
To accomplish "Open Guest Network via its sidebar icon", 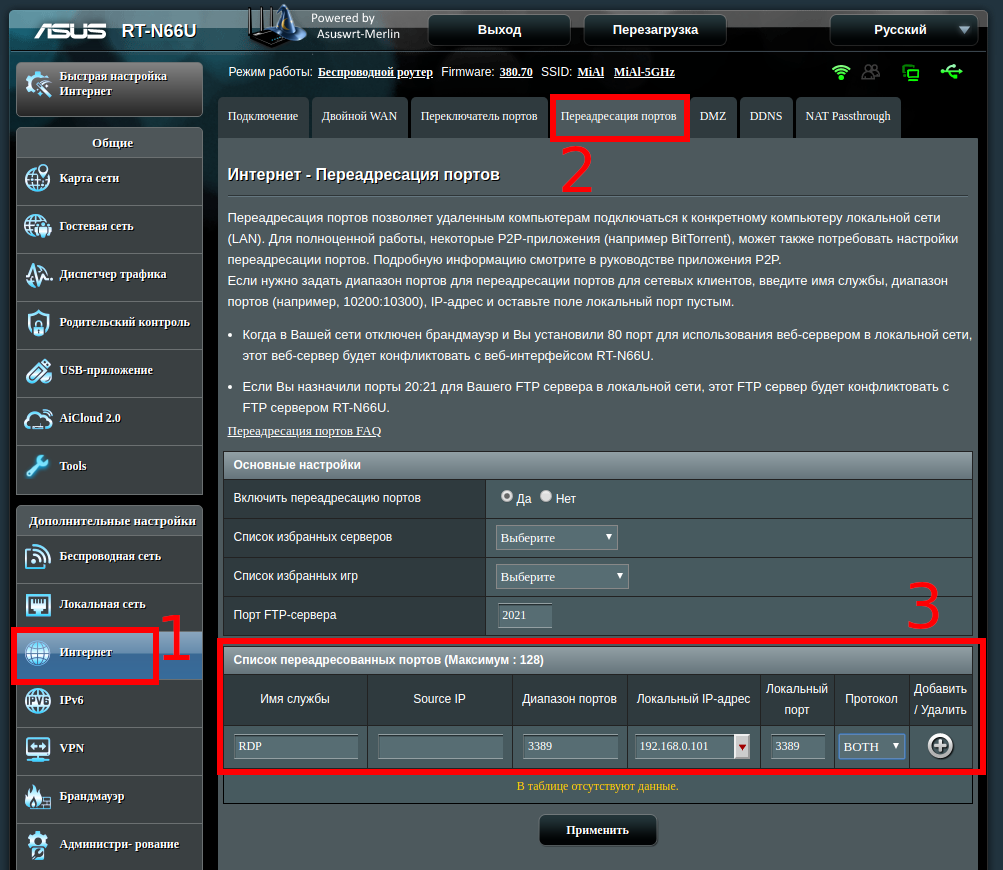I will (x=37, y=227).
